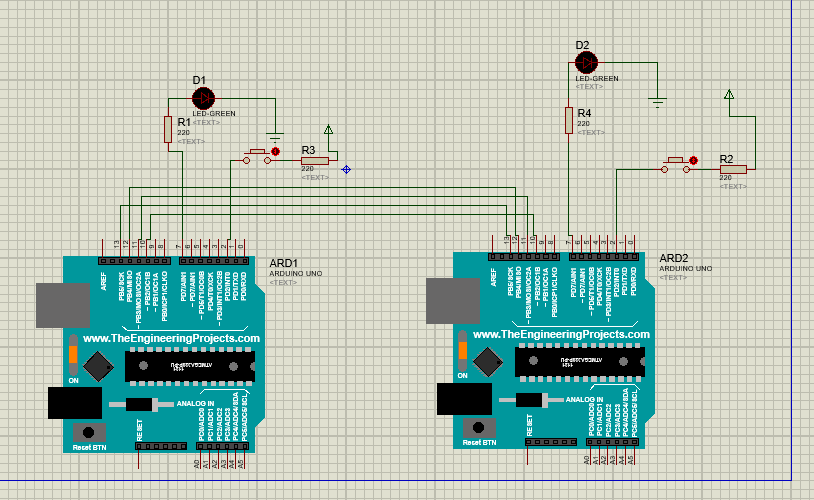Image resolution: width=814 pixels, height=500 pixels.
Task: Click the 220 value under R1
Action: [183, 133]
